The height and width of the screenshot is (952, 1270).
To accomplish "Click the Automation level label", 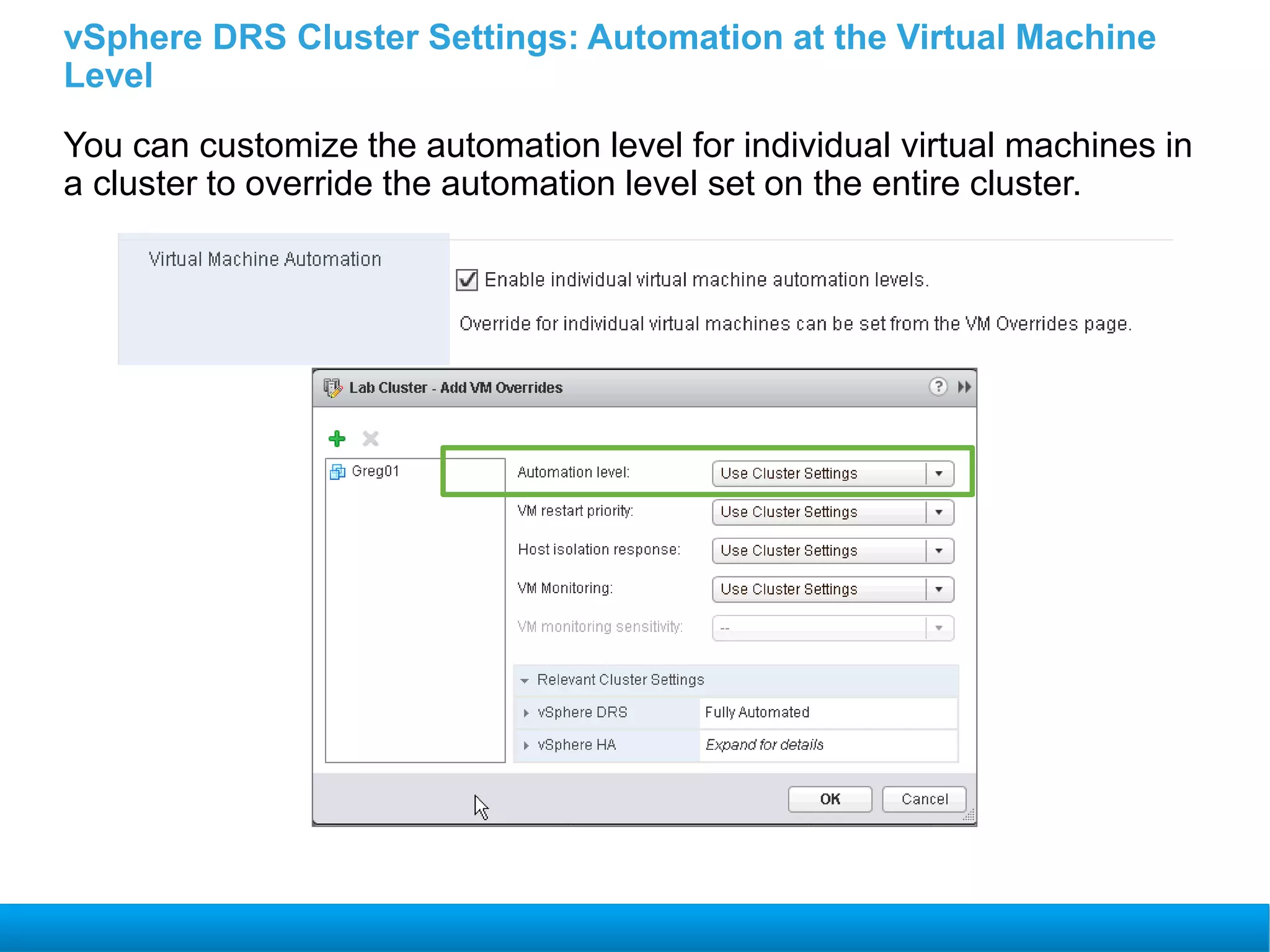I will pyautogui.click(x=574, y=472).
